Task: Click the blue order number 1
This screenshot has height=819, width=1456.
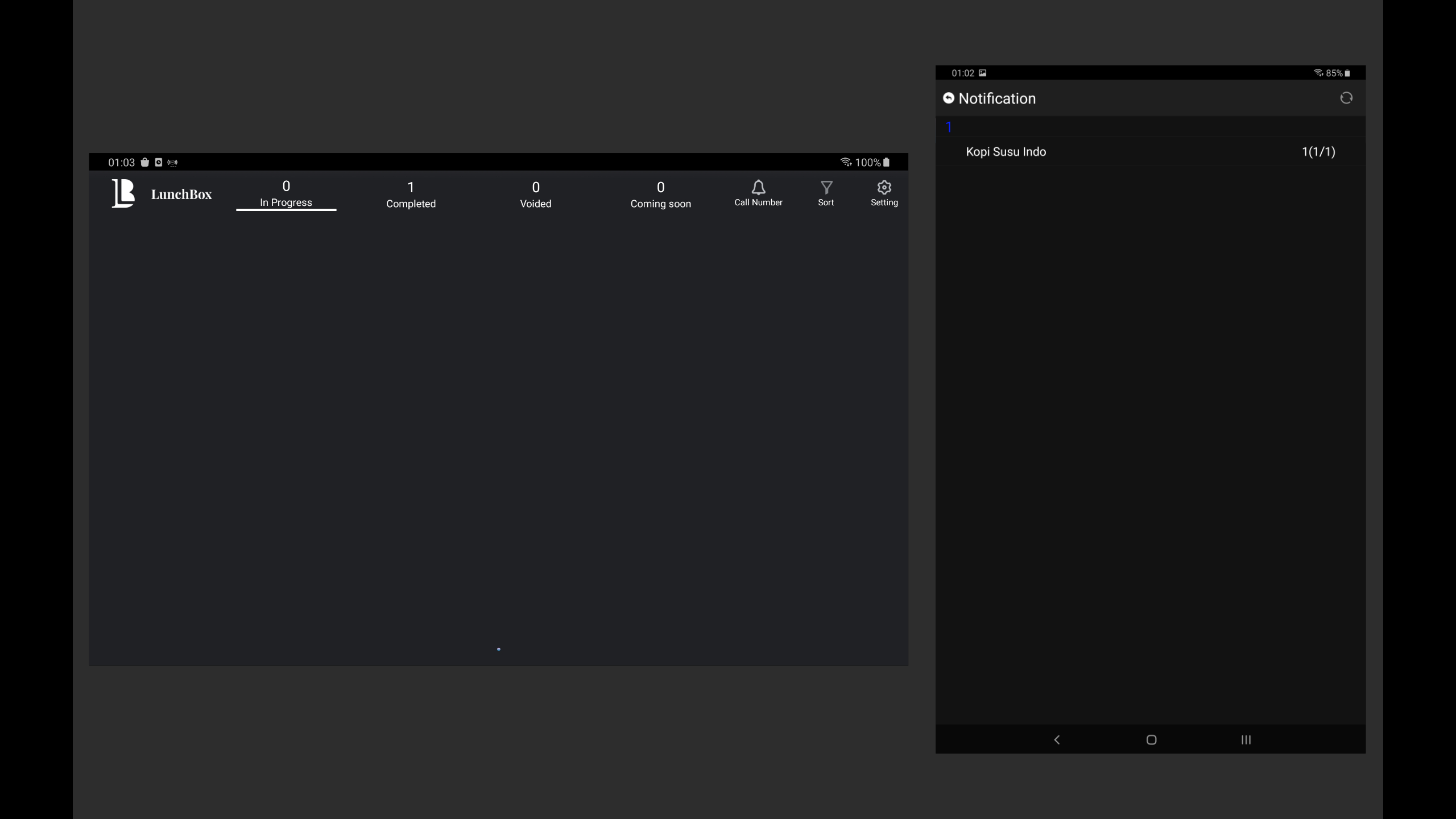Action: coord(949,127)
